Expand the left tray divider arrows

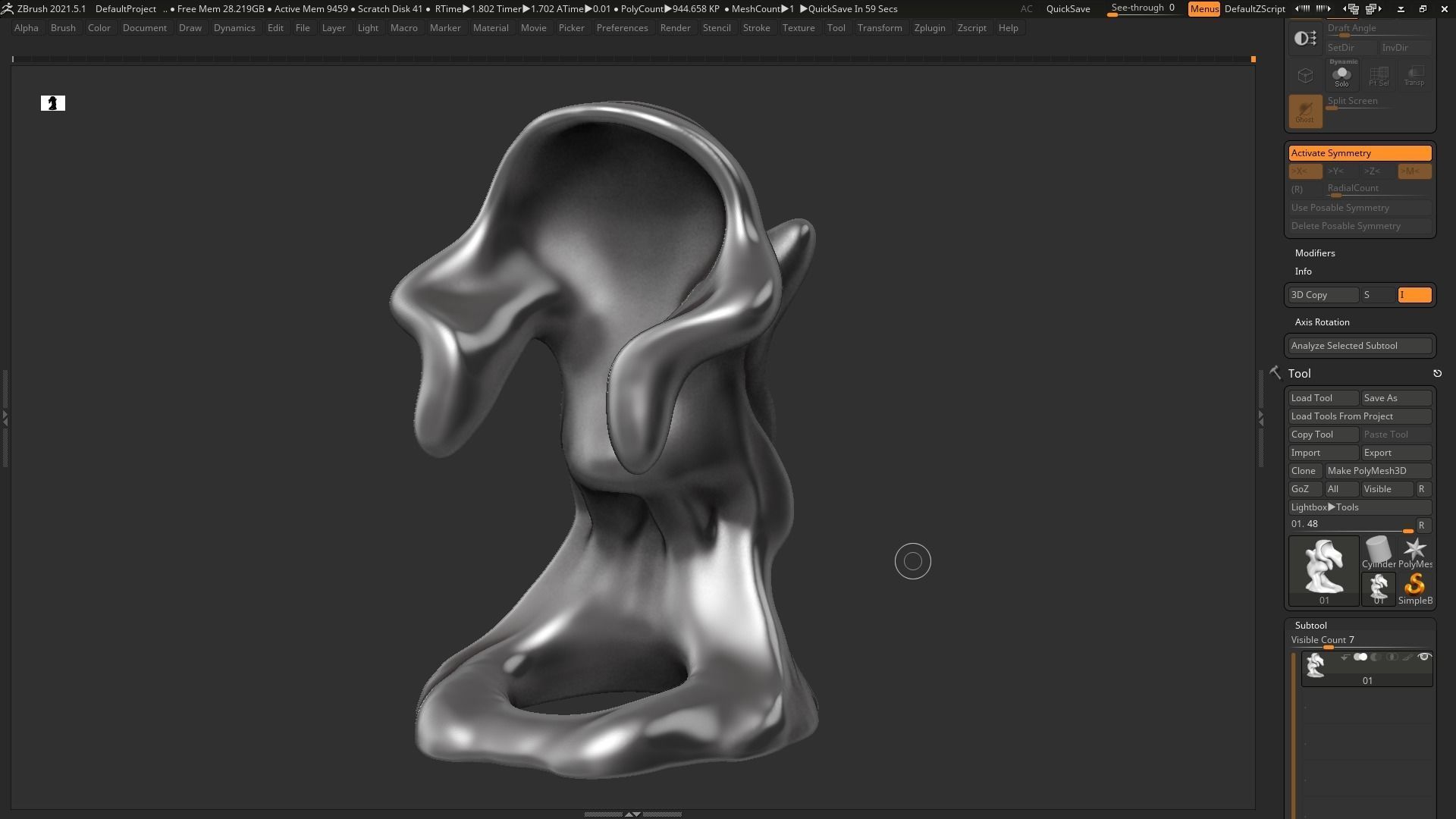5,418
